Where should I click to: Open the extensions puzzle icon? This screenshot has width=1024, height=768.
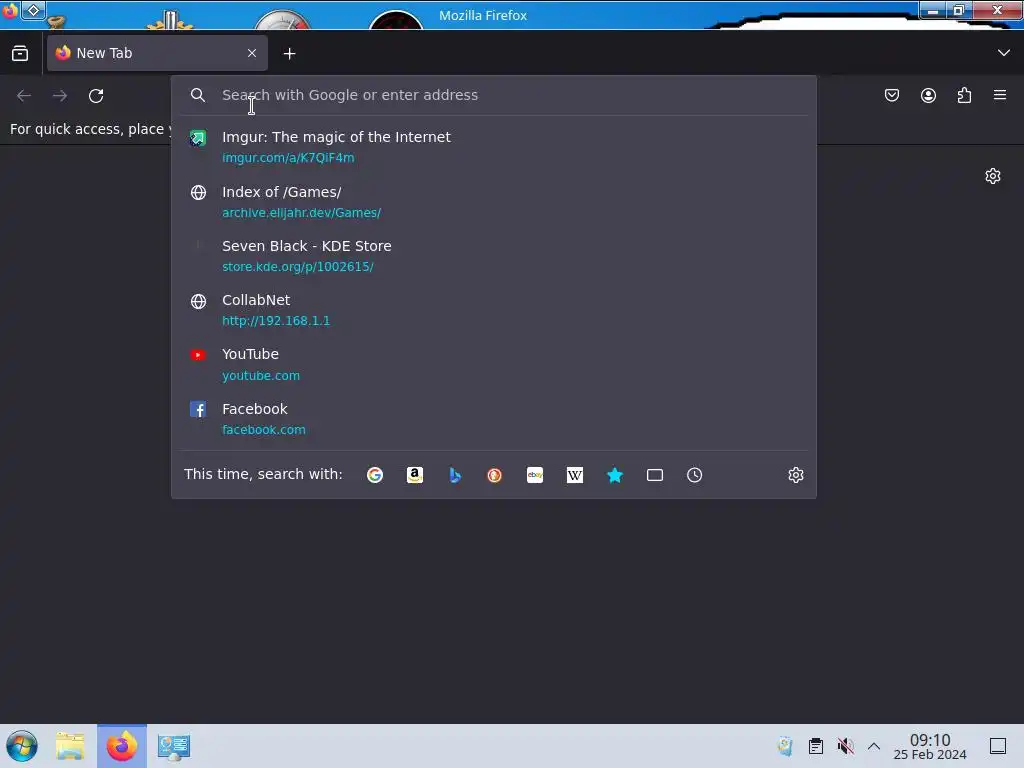click(964, 95)
